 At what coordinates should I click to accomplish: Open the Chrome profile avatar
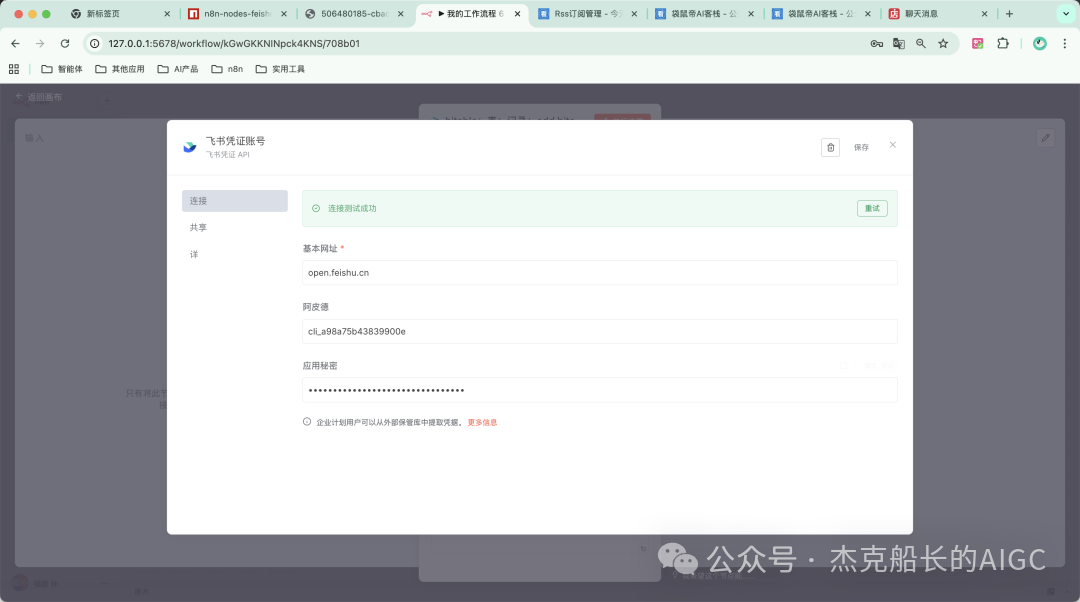(1039, 43)
